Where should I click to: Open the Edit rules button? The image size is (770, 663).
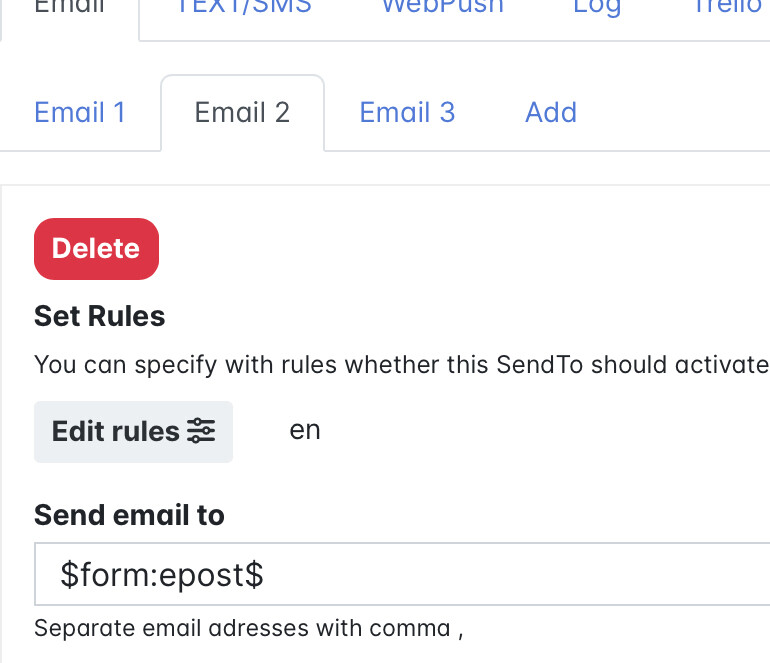point(133,432)
